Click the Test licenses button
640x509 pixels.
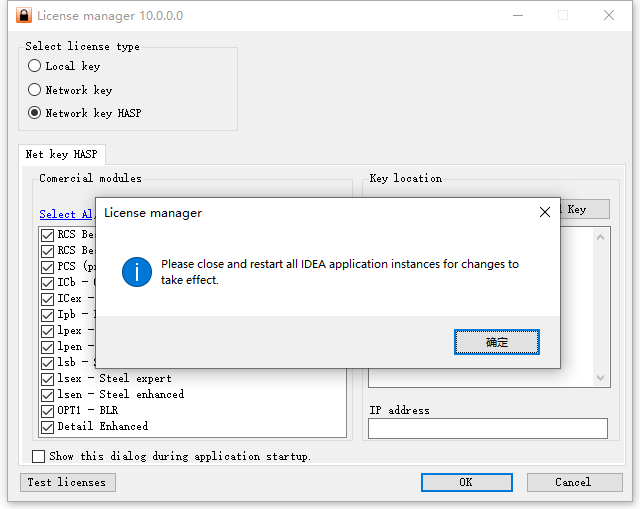point(68,482)
